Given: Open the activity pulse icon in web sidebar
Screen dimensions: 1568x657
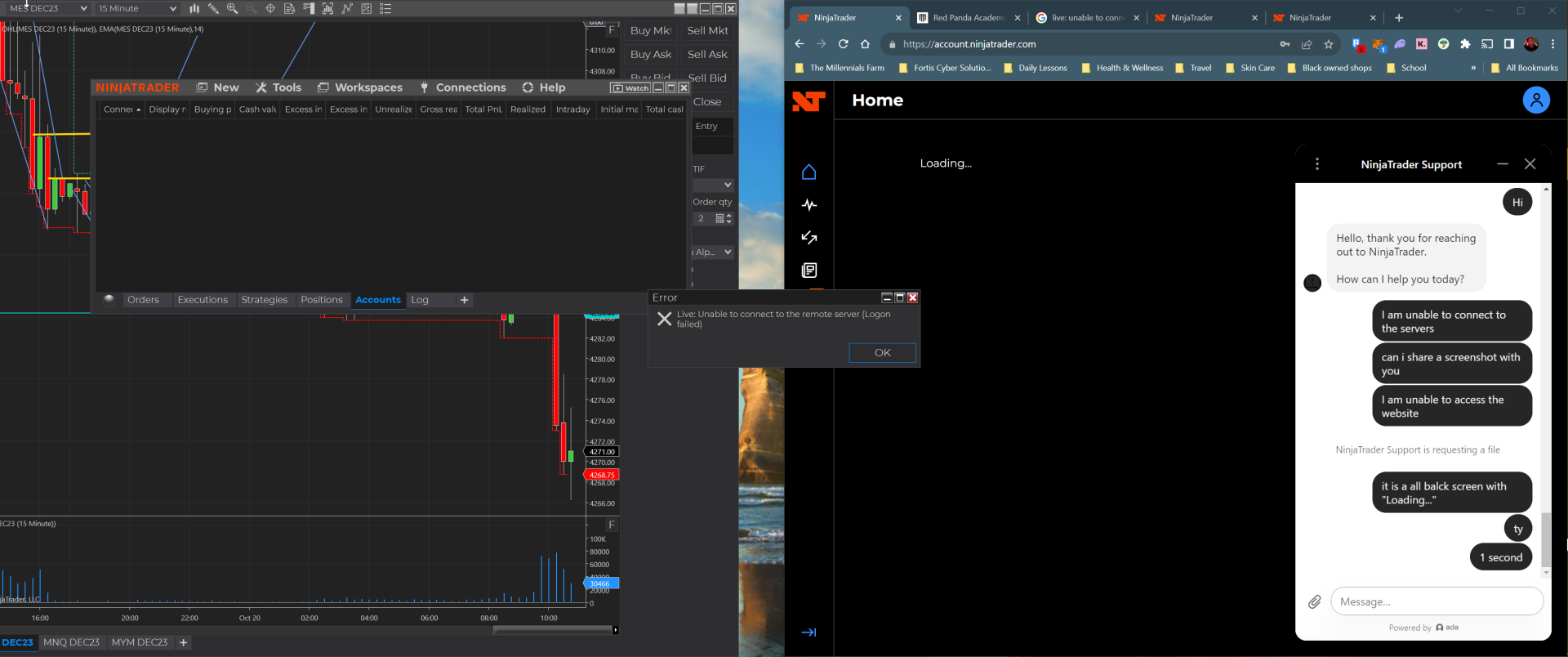Looking at the screenshot, I should point(808,205).
